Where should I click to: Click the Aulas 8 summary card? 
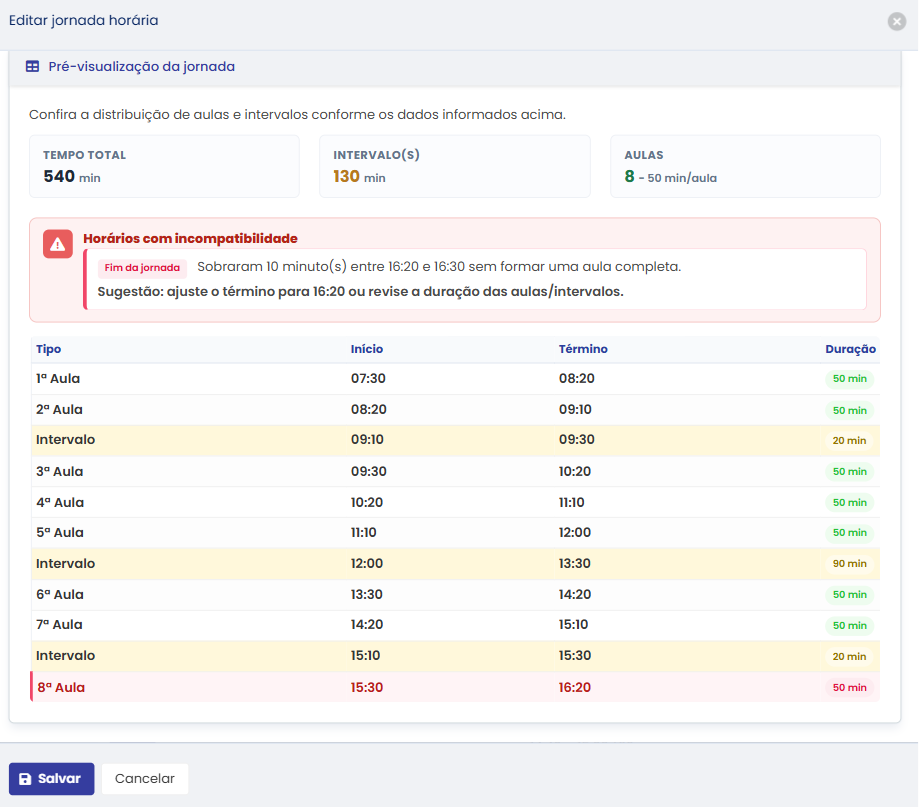tap(746, 166)
